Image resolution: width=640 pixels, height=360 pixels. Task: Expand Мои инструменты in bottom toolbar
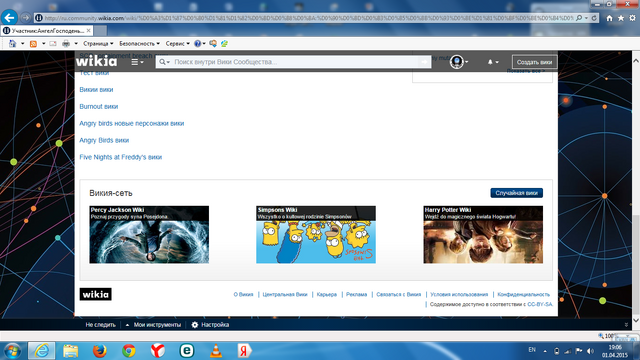[153, 325]
